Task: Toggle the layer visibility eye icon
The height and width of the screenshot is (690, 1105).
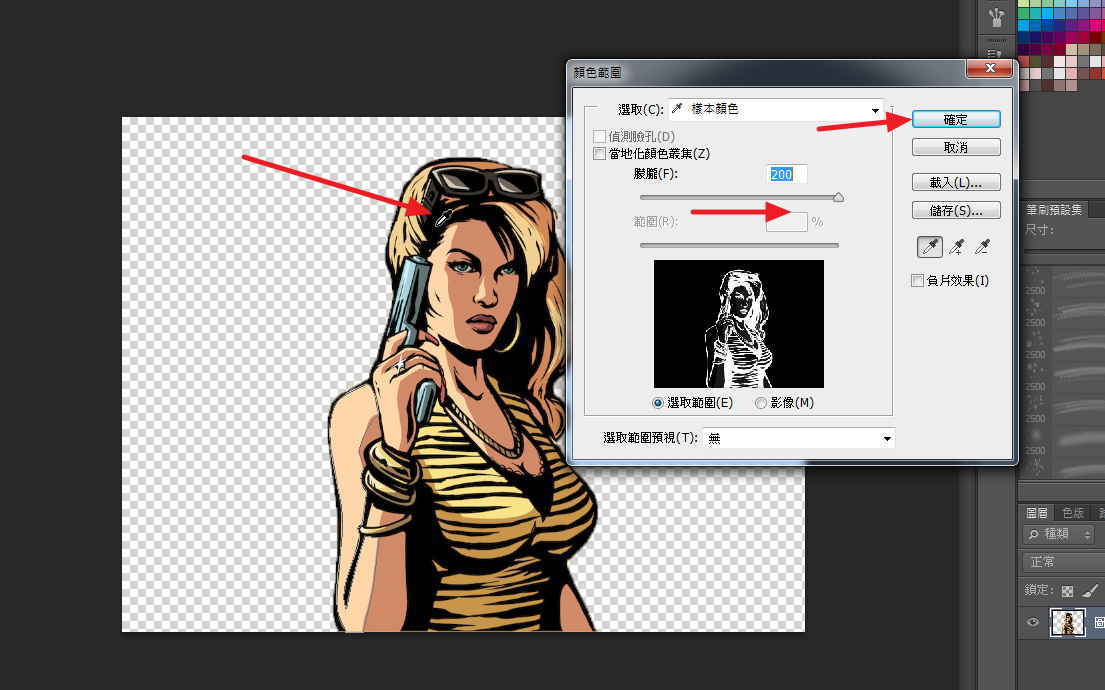Action: (1032, 622)
